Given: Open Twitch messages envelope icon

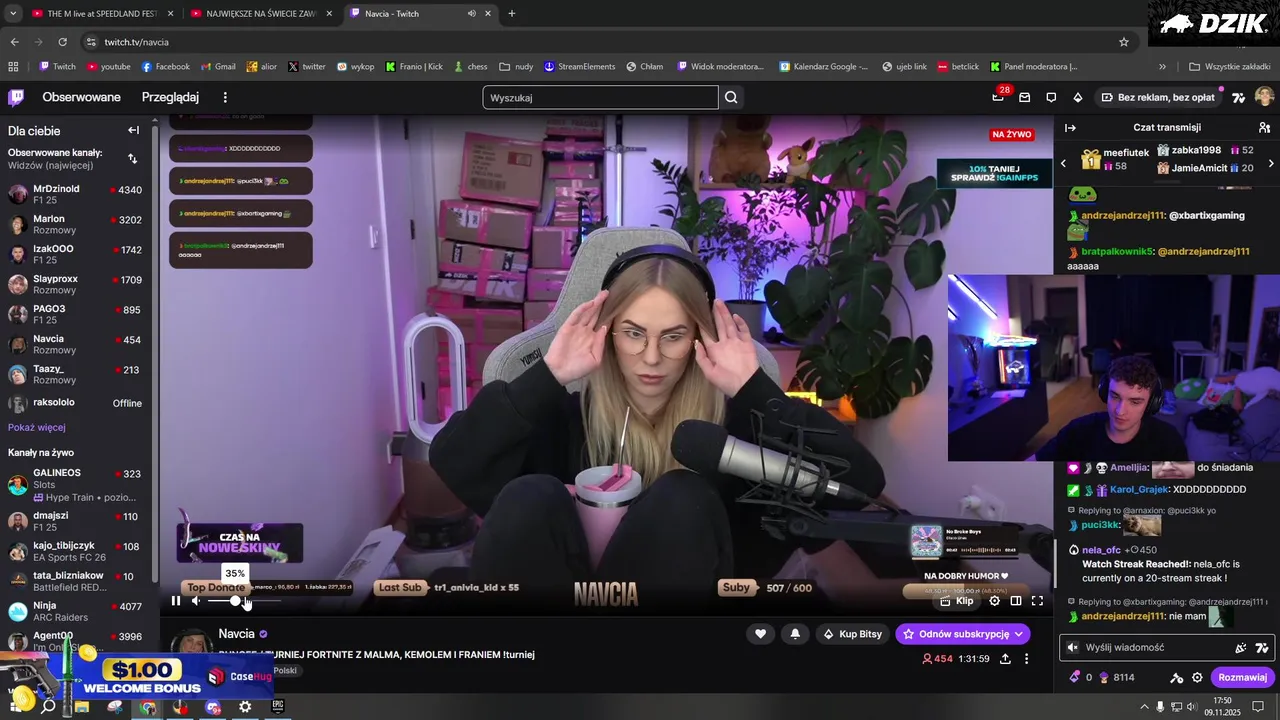Looking at the screenshot, I should [x=1024, y=97].
